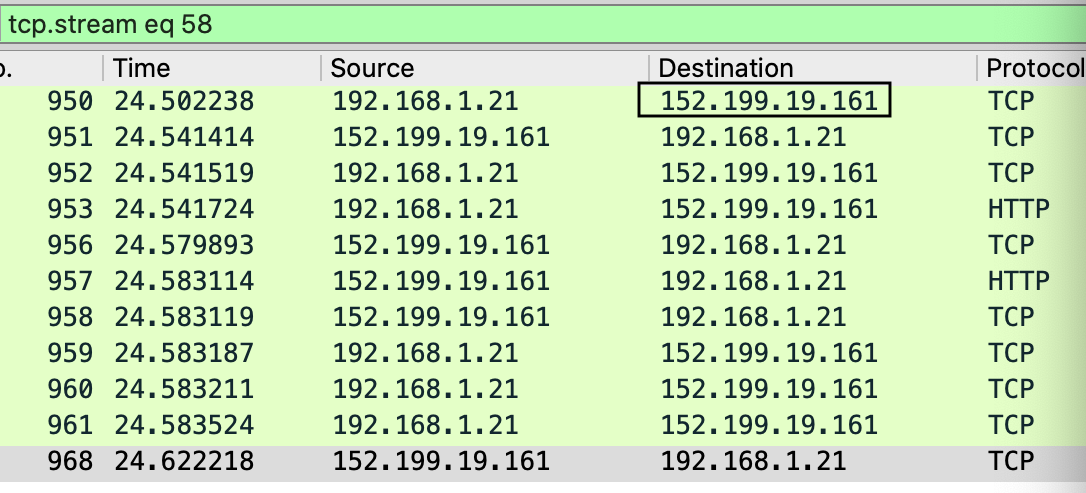The image size is (1086, 493).
Task: Sort packets by the Protocol column header
Action: point(1032,68)
